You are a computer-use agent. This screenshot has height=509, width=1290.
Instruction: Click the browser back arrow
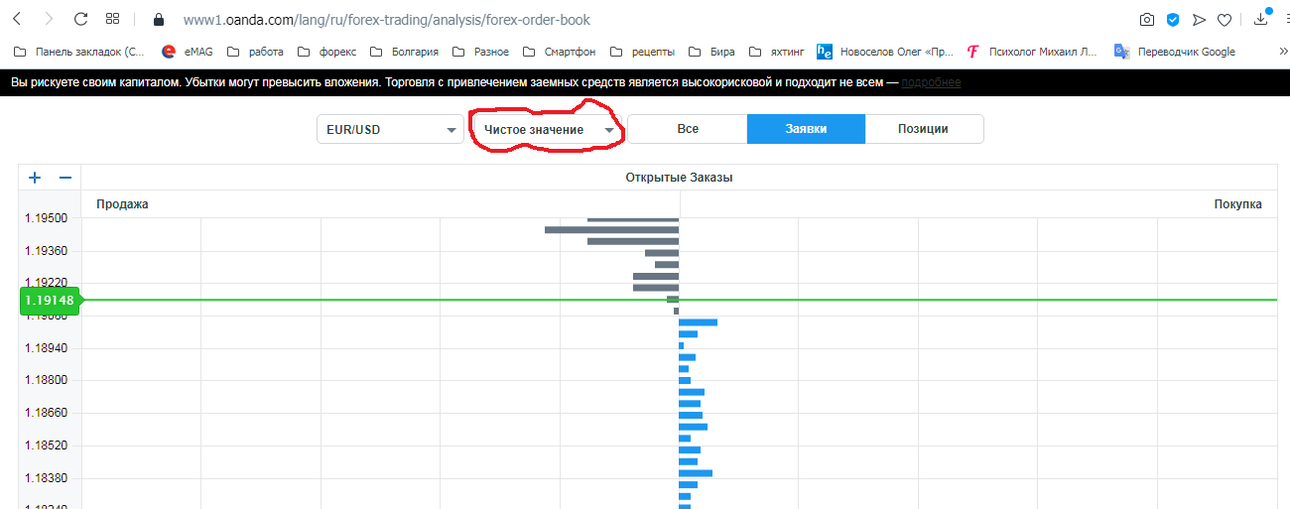click(17, 19)
